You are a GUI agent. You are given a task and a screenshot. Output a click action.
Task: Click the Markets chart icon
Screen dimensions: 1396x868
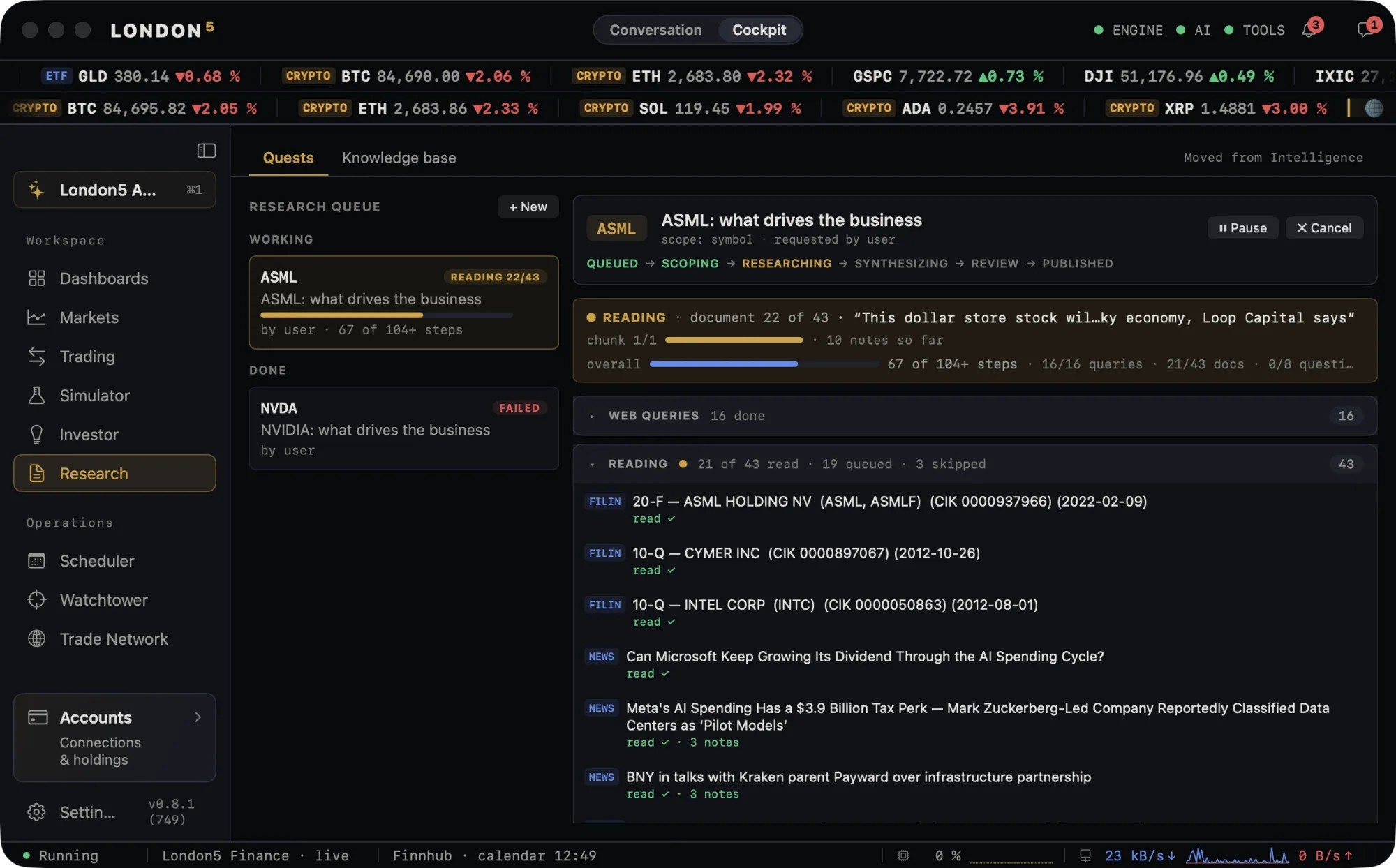point(36,317)
